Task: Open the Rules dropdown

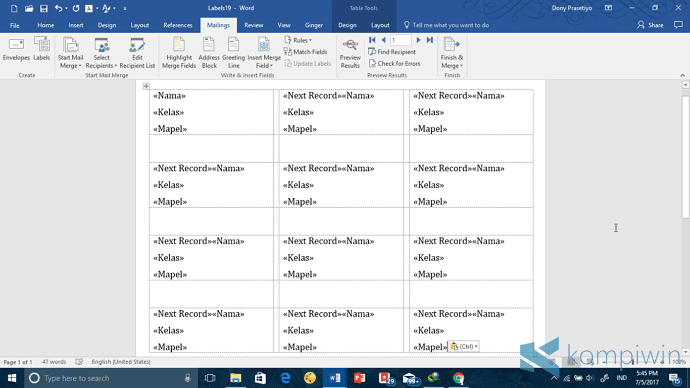Action: (x=298, y=40)
